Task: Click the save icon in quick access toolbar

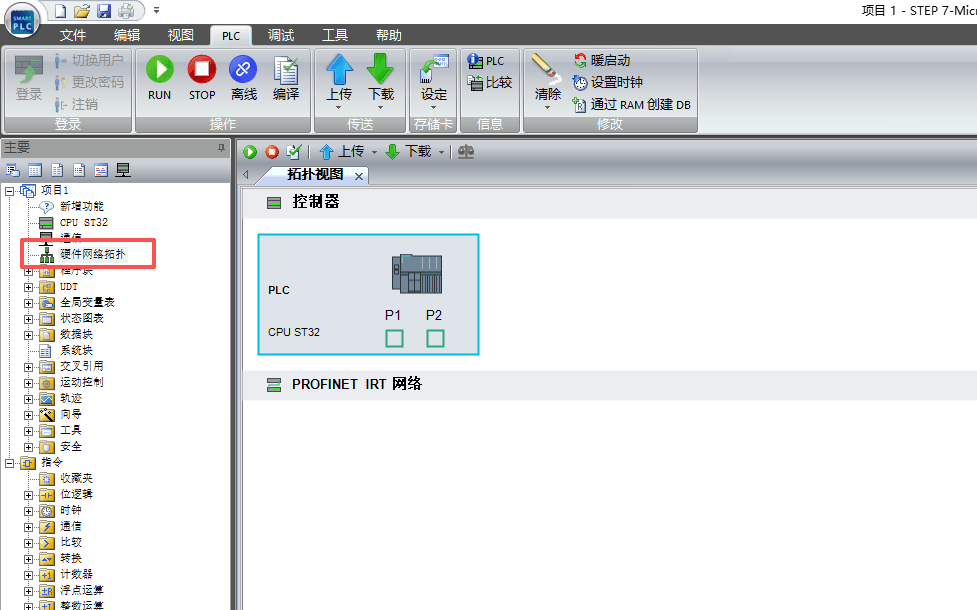Action: pos(104,11)
